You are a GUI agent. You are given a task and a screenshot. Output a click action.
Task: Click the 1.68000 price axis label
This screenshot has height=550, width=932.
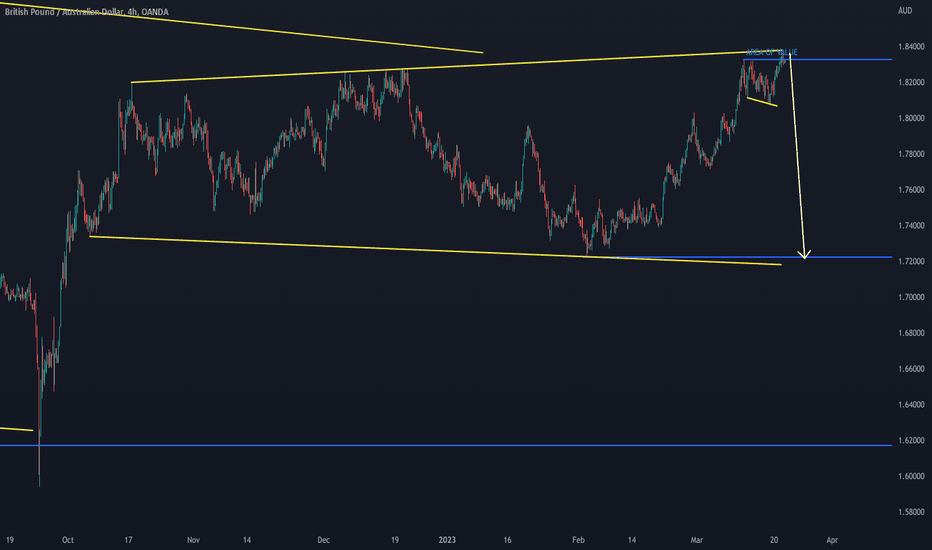[911, 333]
